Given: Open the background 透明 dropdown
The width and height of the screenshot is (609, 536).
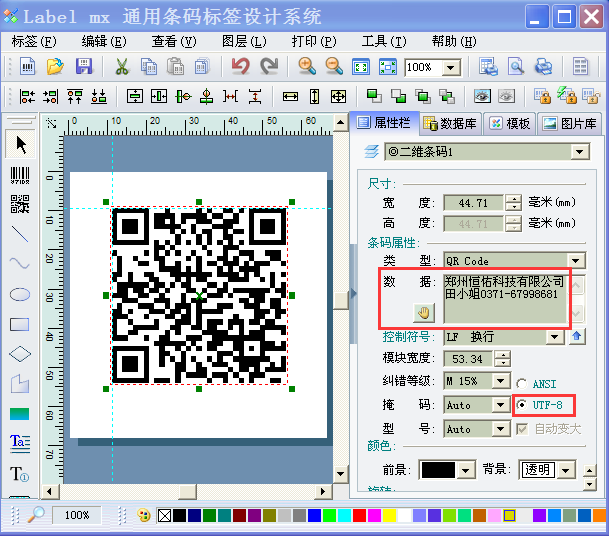Looking at the screenshot, I should point(566,470).
